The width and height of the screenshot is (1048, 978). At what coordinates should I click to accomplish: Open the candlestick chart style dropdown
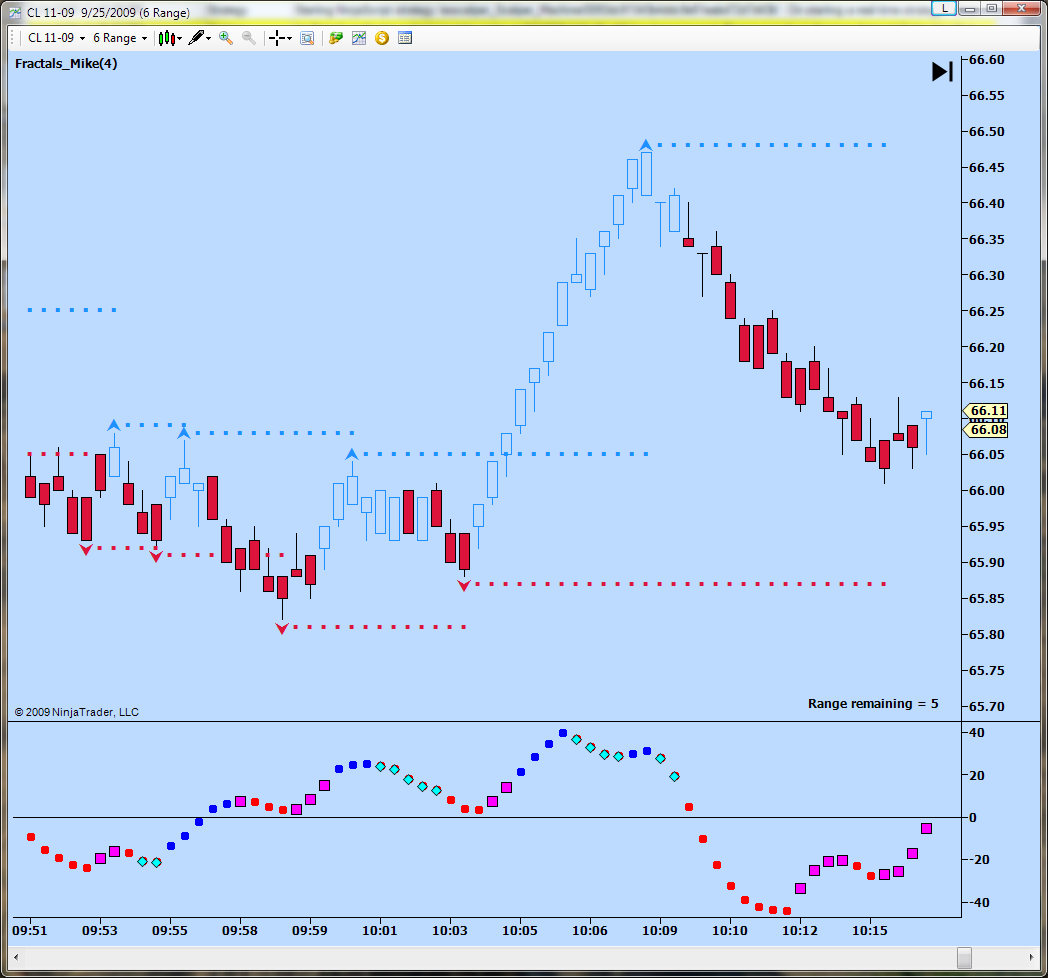click(x=170, y=38)
